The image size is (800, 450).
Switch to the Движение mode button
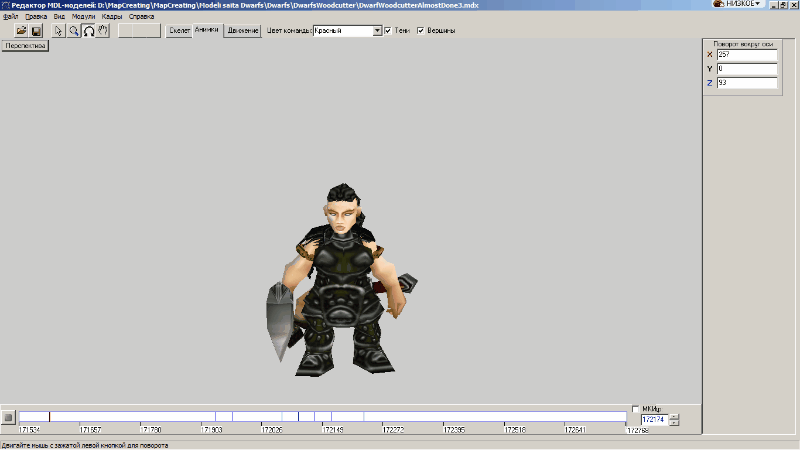tap(242, 31)
